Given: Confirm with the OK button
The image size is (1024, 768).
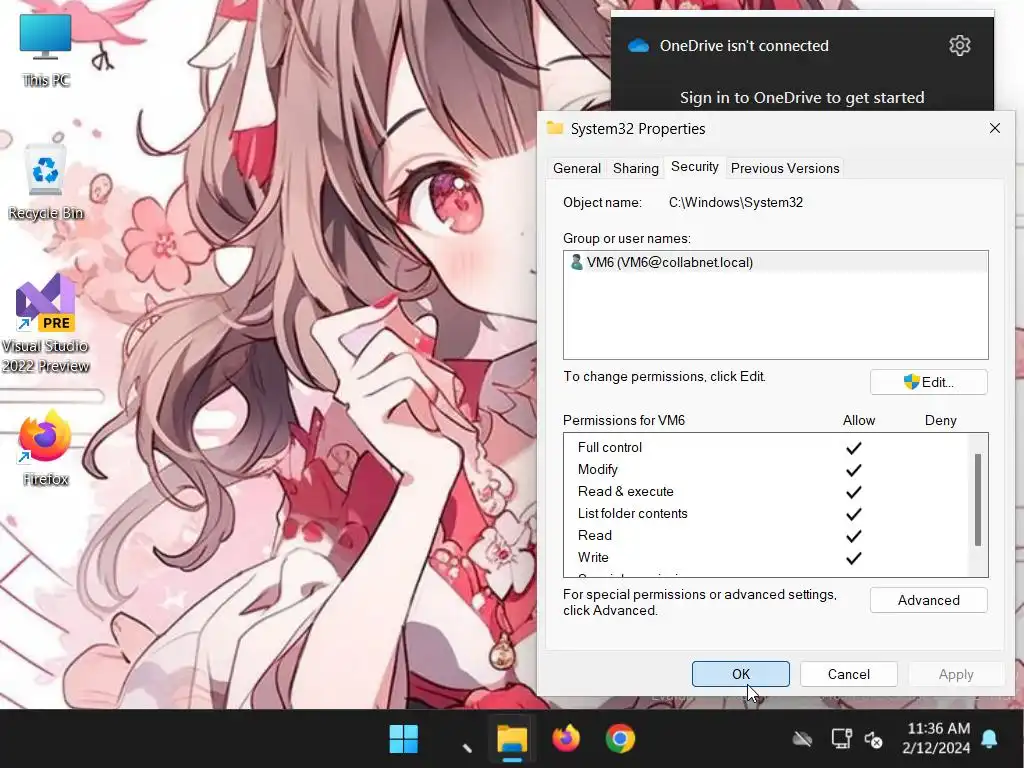Looking at the screenshot, I should (x=741, y=674).
